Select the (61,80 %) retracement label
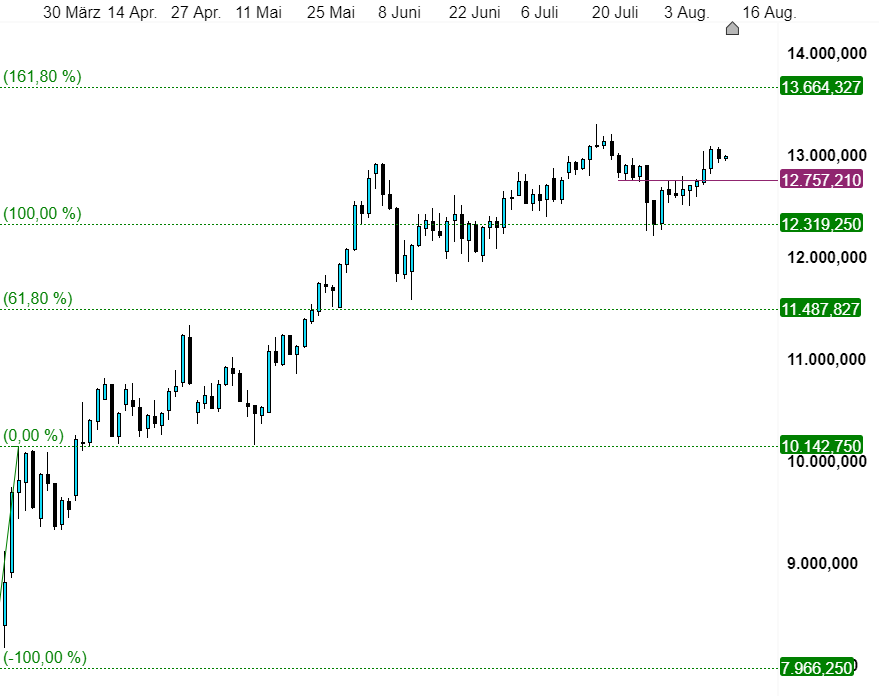Viewport: 879px width, 698px height. 38,298
